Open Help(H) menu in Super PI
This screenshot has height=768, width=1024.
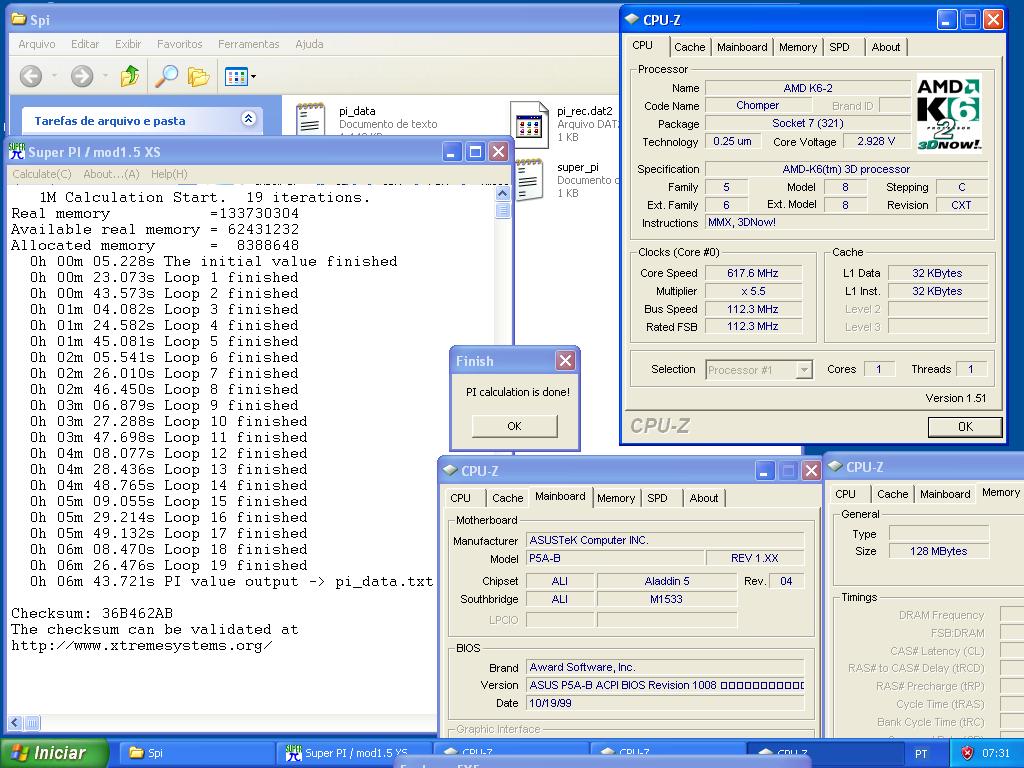tap(169, 174)
